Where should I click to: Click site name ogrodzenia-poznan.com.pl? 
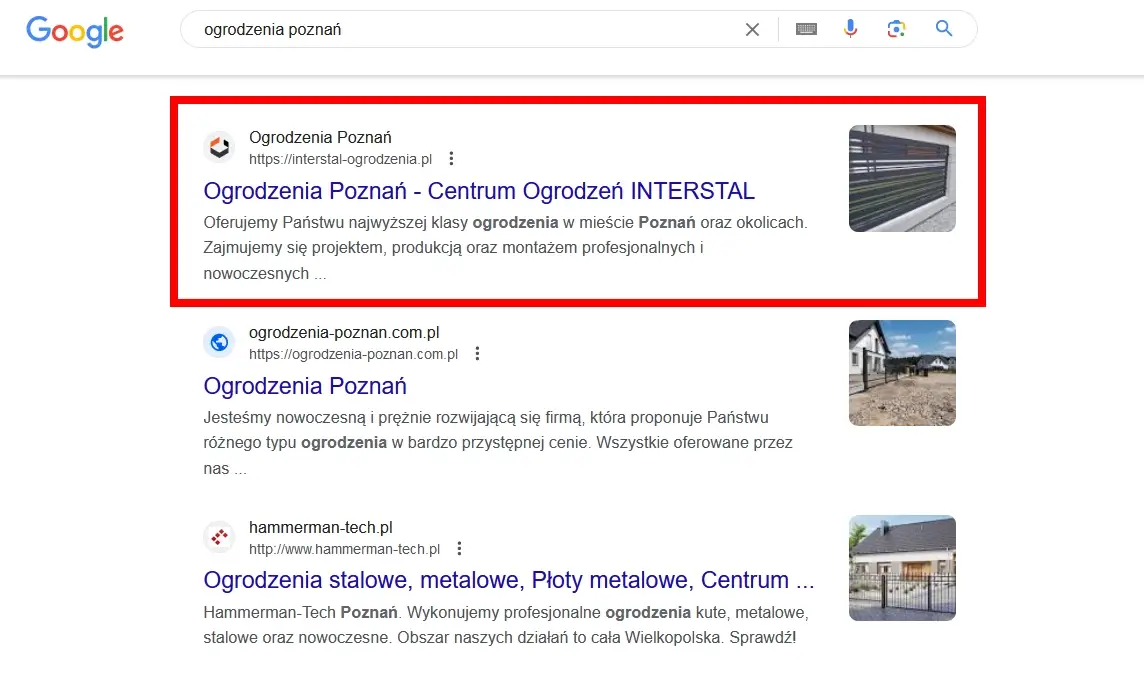344,332
